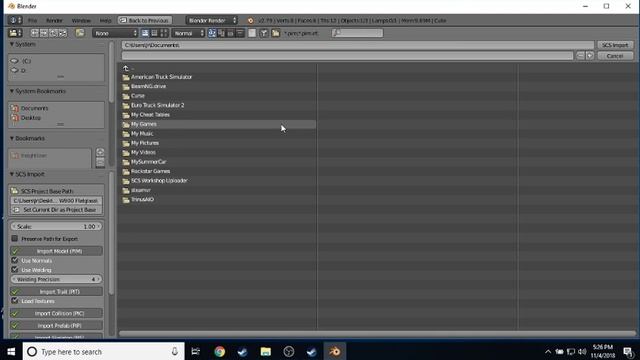The width and height of the screenshot is (640, 360).
Task: Collapse the System Bookmarks panel
Action: pos(12,91)
